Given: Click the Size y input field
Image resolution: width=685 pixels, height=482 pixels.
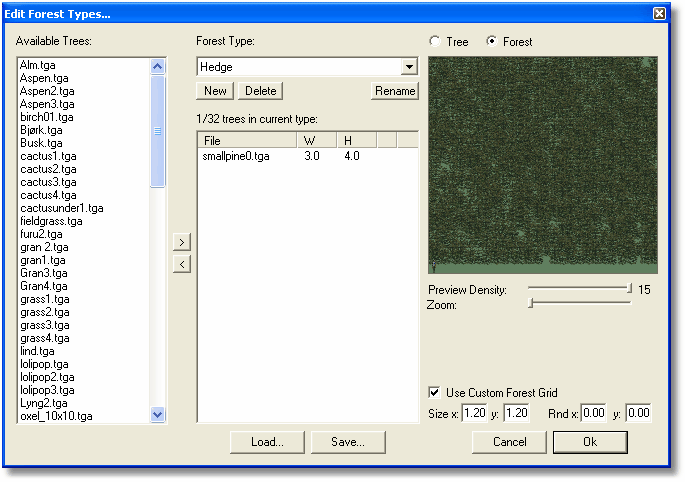Looking at the screenshot, I should pyautogui.click(x=516, y=413).
